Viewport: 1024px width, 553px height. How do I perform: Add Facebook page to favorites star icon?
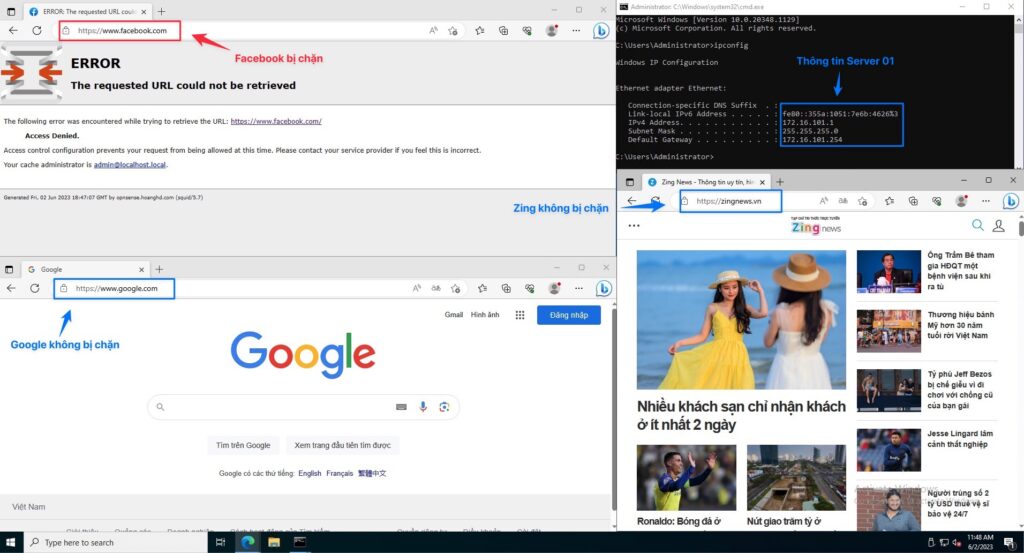click(453, 31)
